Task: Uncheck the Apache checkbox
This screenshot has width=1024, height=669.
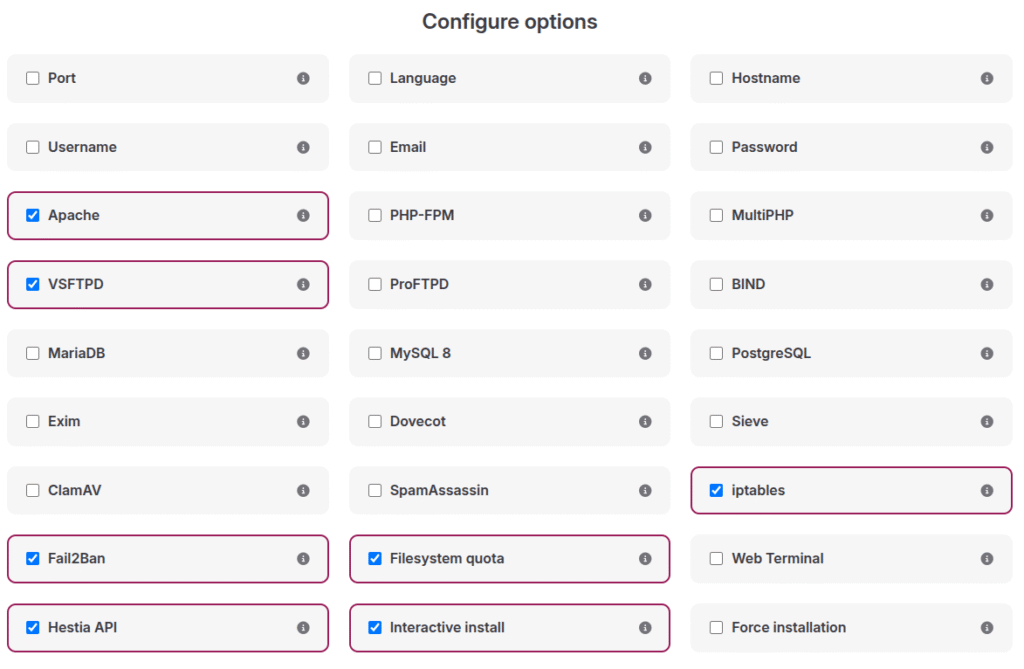Action: pos(33,216)
